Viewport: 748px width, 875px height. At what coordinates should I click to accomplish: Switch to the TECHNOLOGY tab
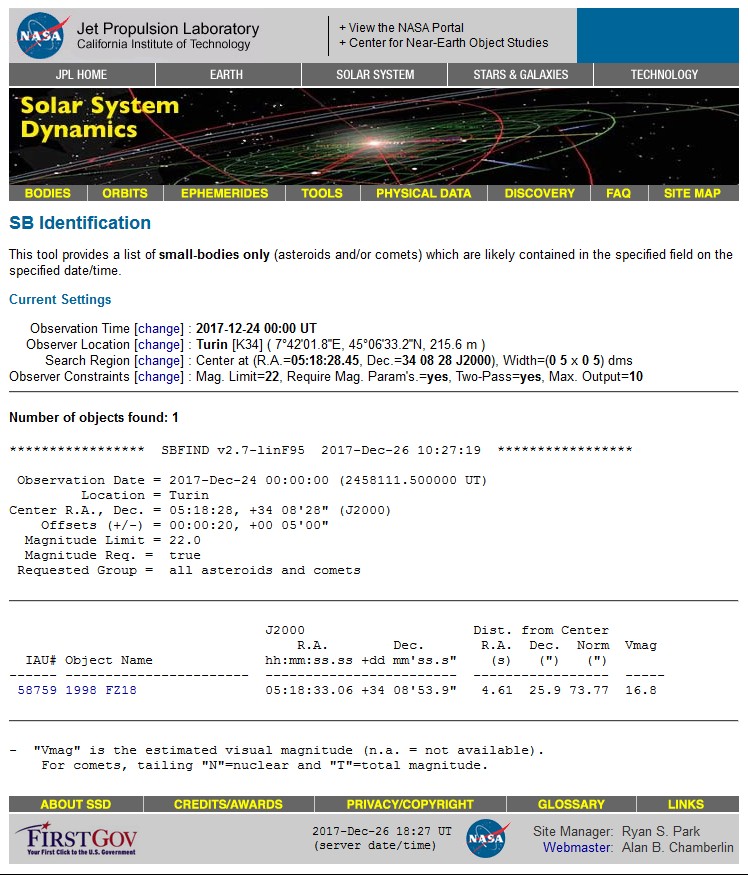click(x=664, y=75)
